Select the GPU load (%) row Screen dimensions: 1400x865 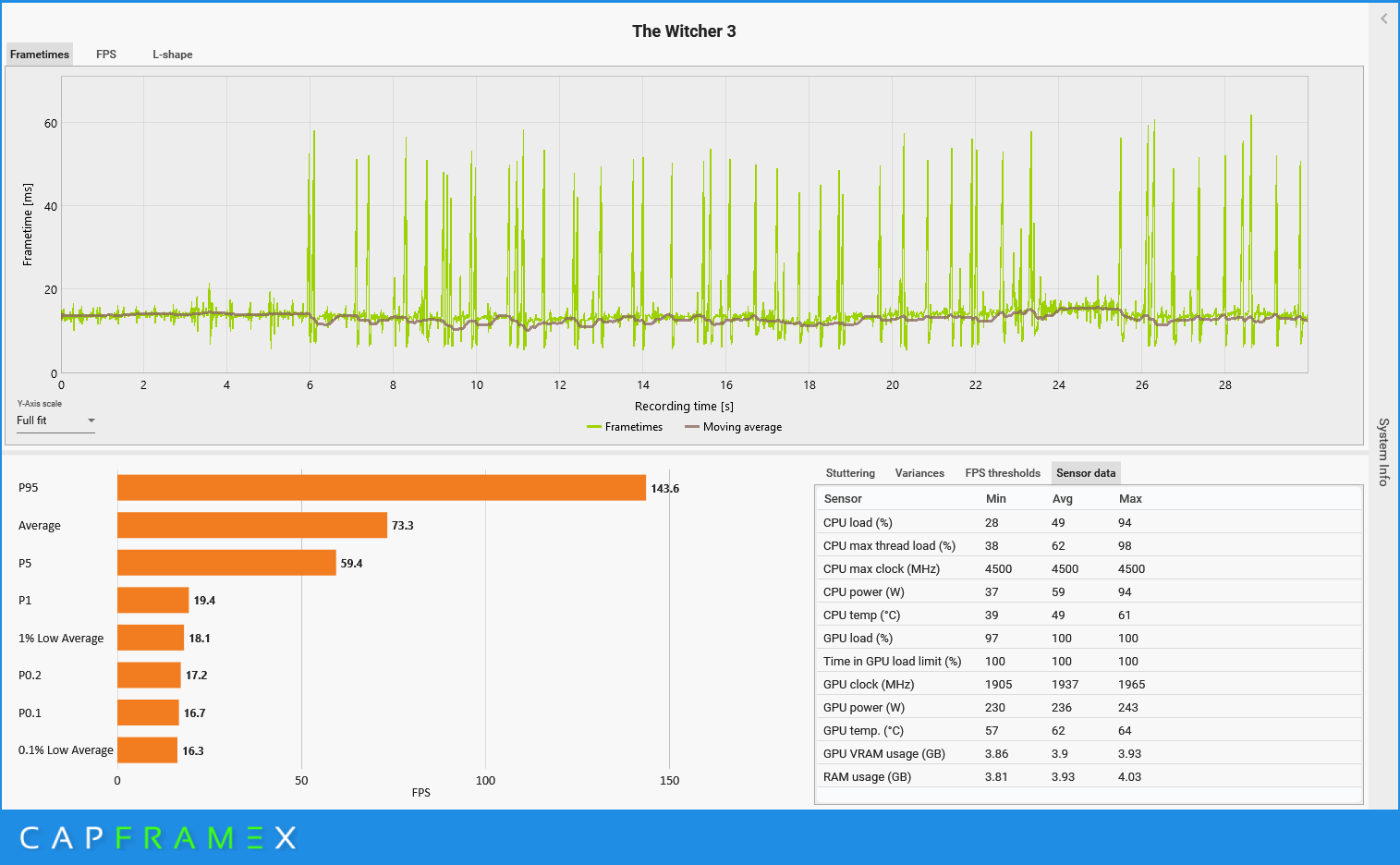[1089, 638]
